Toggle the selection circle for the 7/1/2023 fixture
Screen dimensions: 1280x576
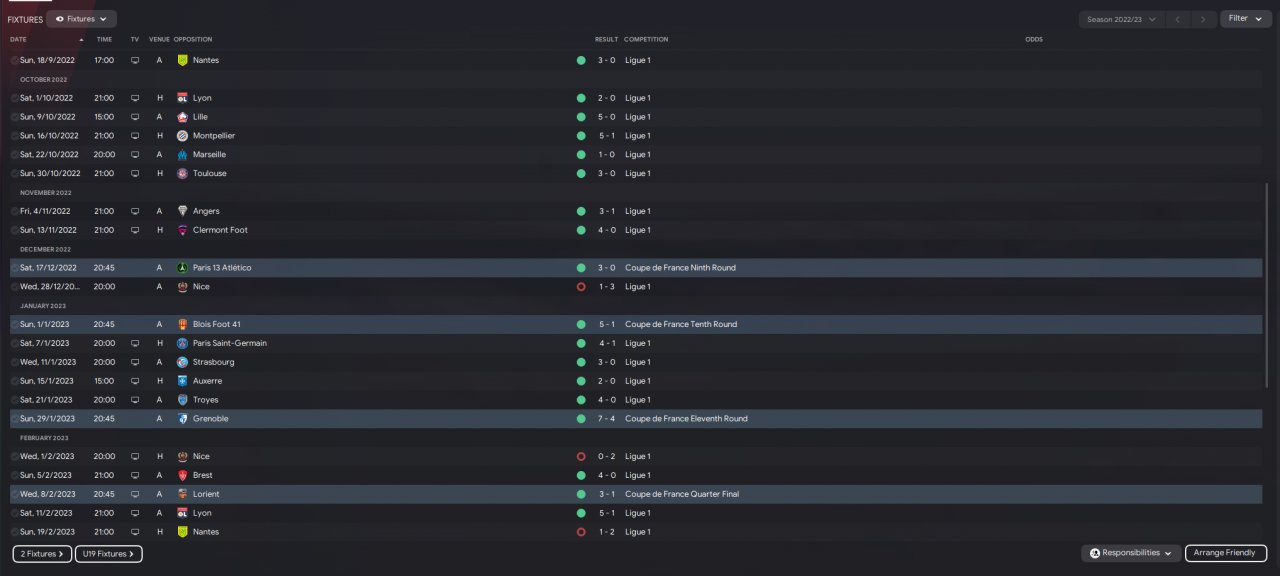[x=15, y=343]
